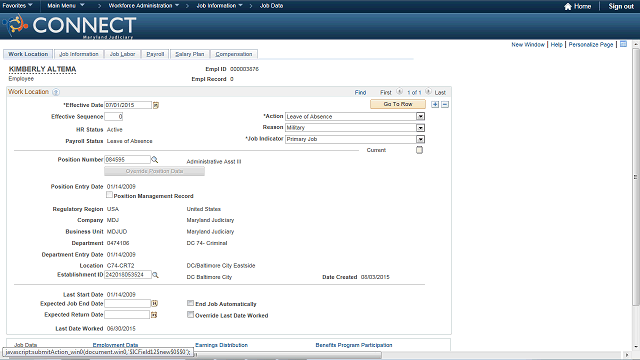Click the Job Data breadcrumb

pyautogui.click(x=271, y=6)
